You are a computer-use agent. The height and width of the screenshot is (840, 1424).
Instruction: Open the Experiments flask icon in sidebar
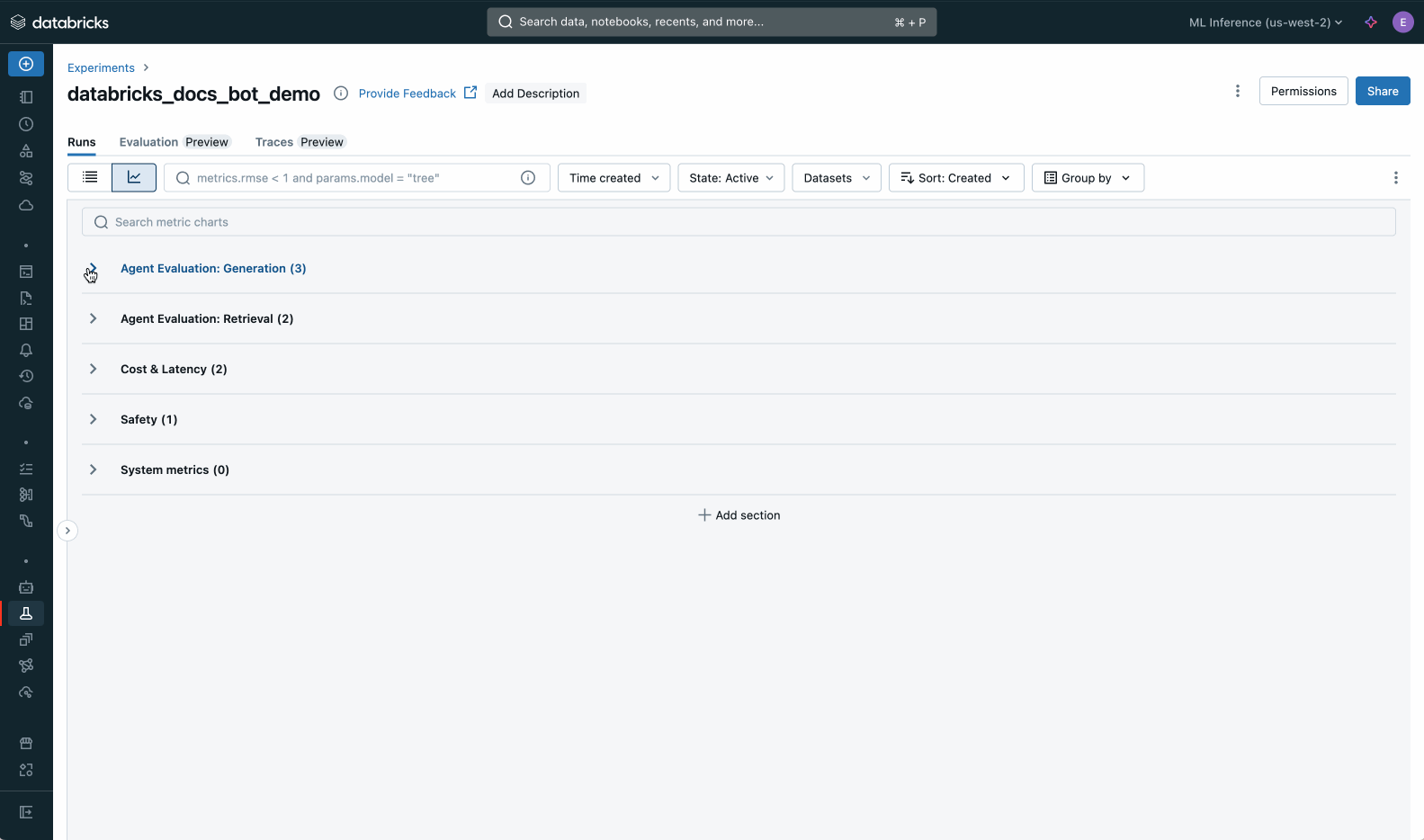26,613
